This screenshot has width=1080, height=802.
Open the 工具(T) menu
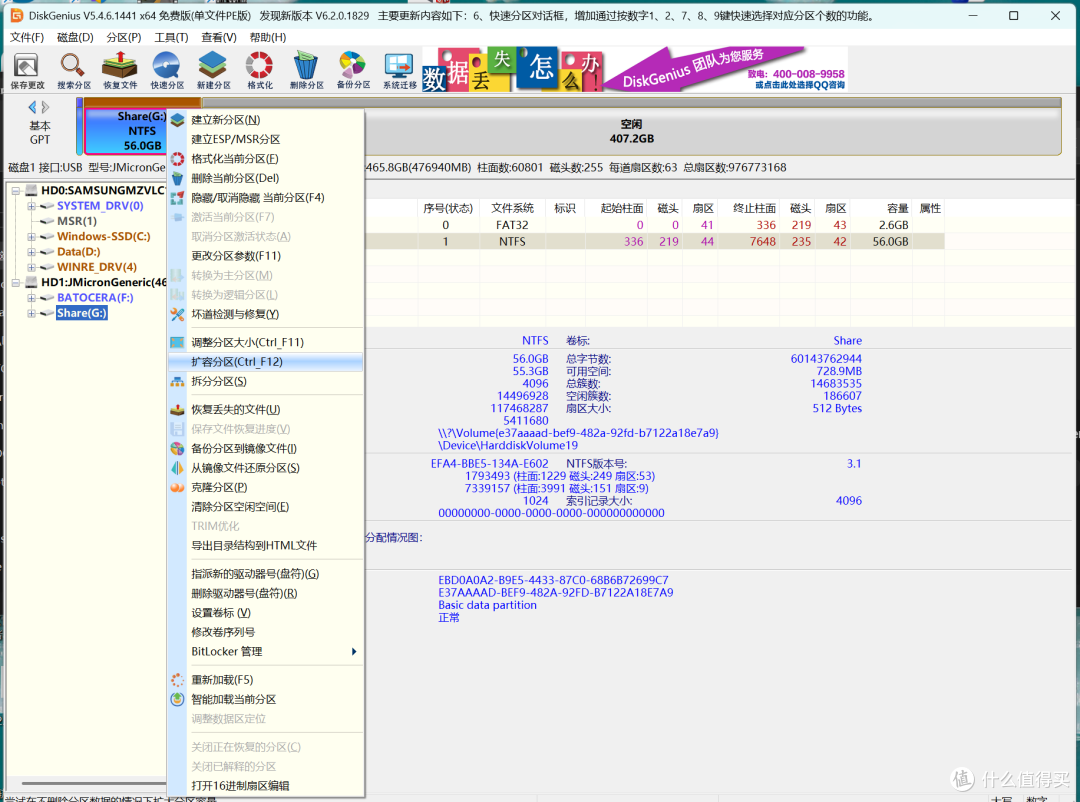(x=172, y=37)
